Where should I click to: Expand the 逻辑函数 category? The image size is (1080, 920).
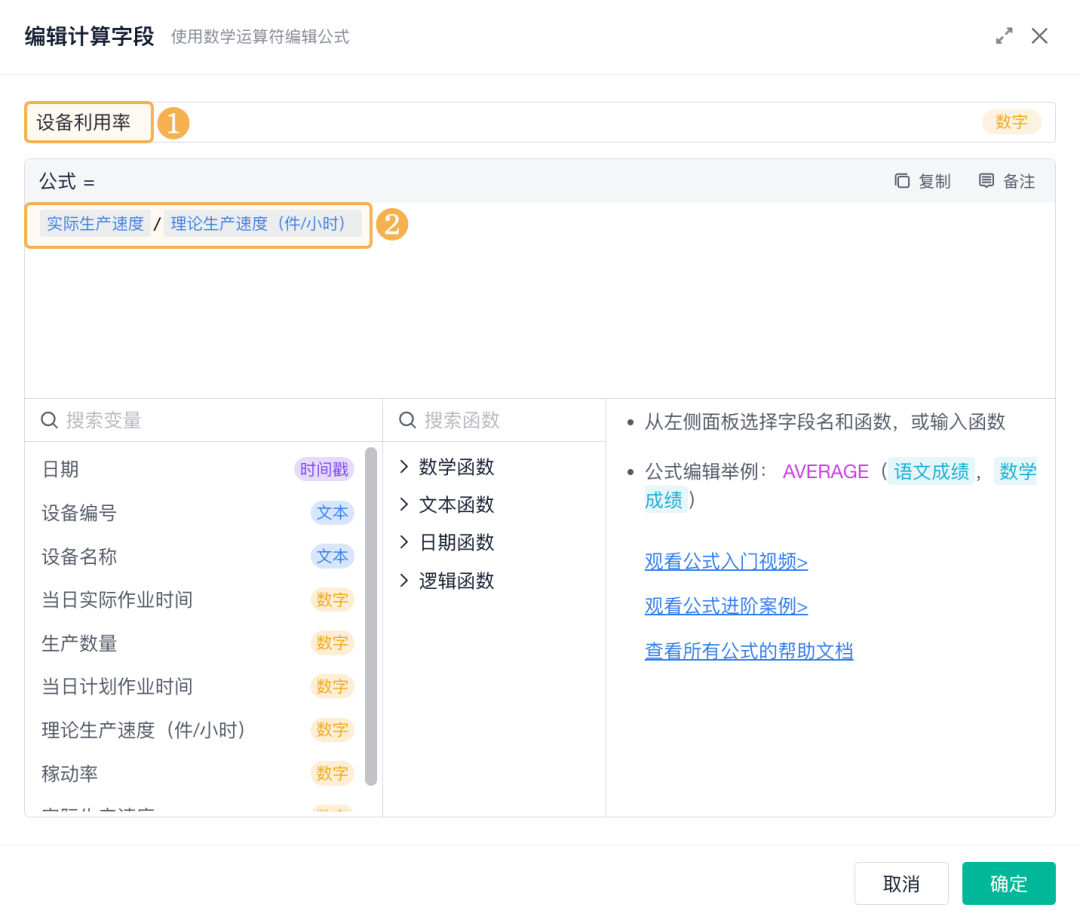pyautogui.click(x=447, y=581)
